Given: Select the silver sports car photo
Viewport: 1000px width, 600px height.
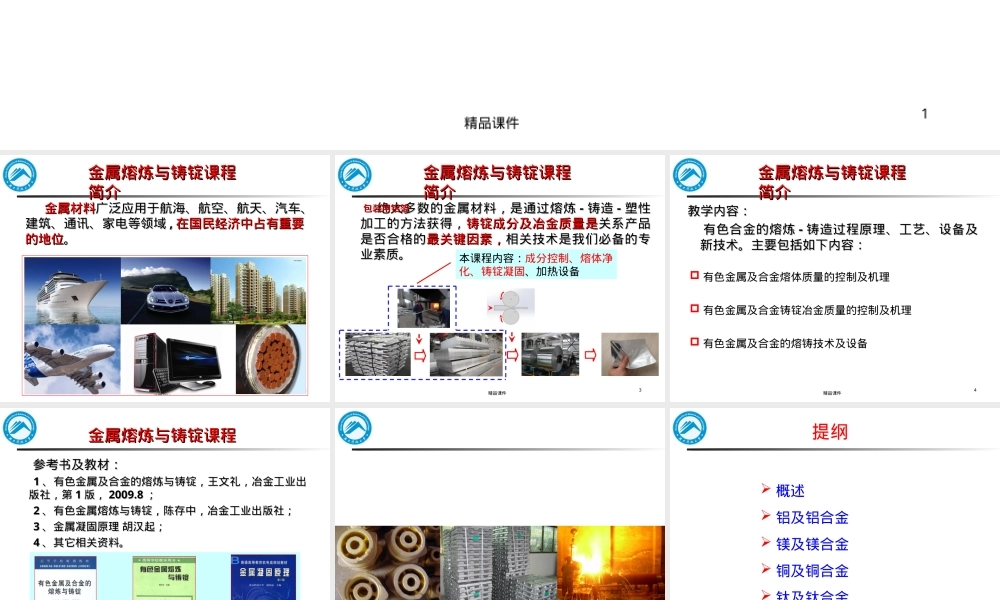Looking at the screenshot, I should click(x=166, y=290).
